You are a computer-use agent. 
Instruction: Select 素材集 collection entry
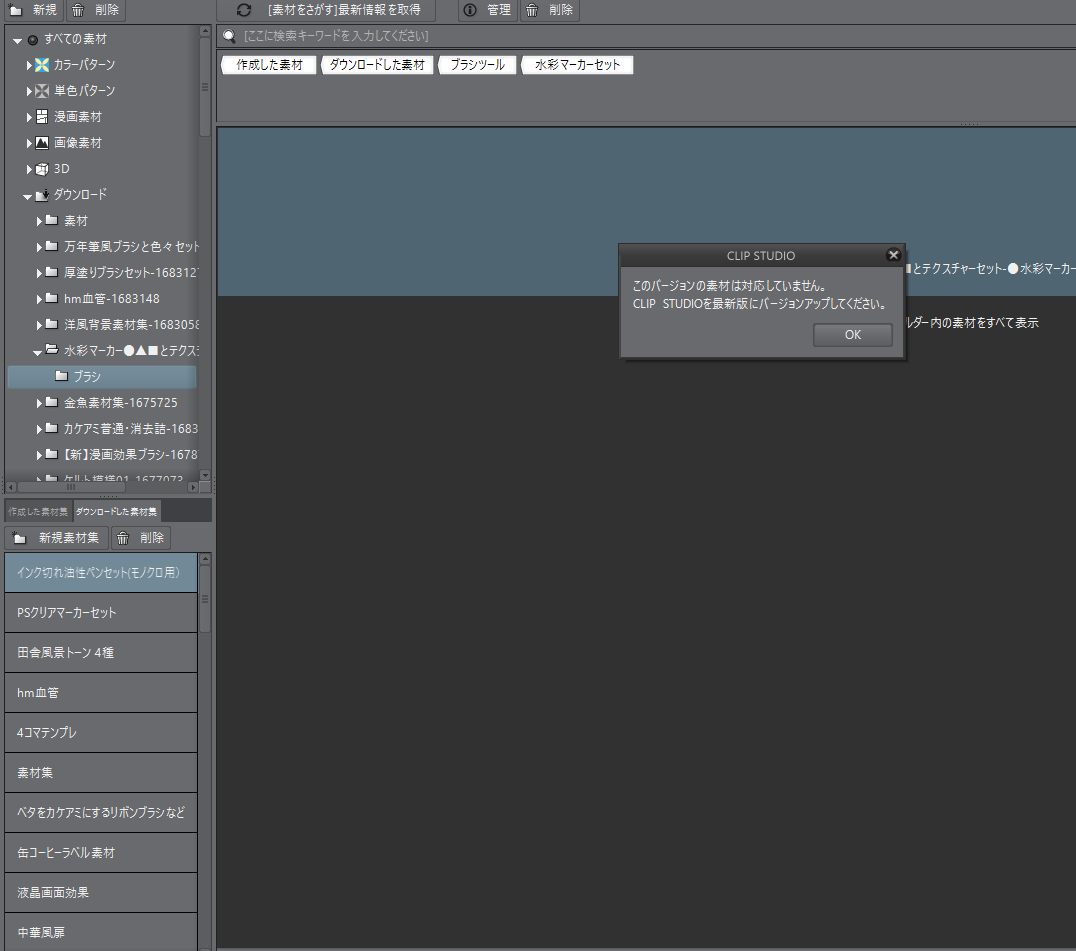[101, 773]
